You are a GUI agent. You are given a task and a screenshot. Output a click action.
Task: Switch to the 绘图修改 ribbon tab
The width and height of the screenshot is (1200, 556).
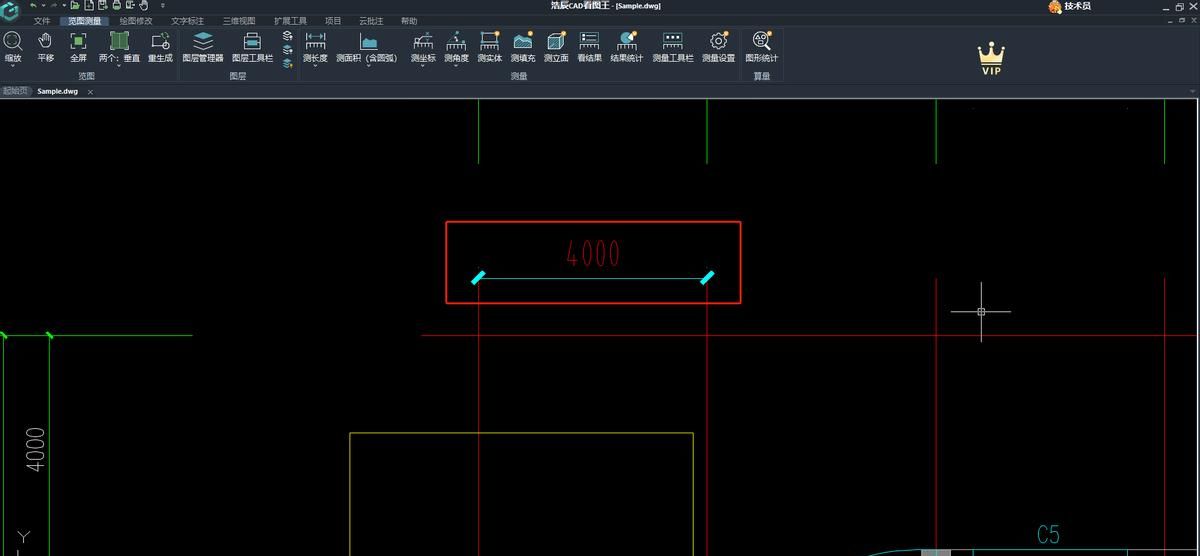[136, 21]
